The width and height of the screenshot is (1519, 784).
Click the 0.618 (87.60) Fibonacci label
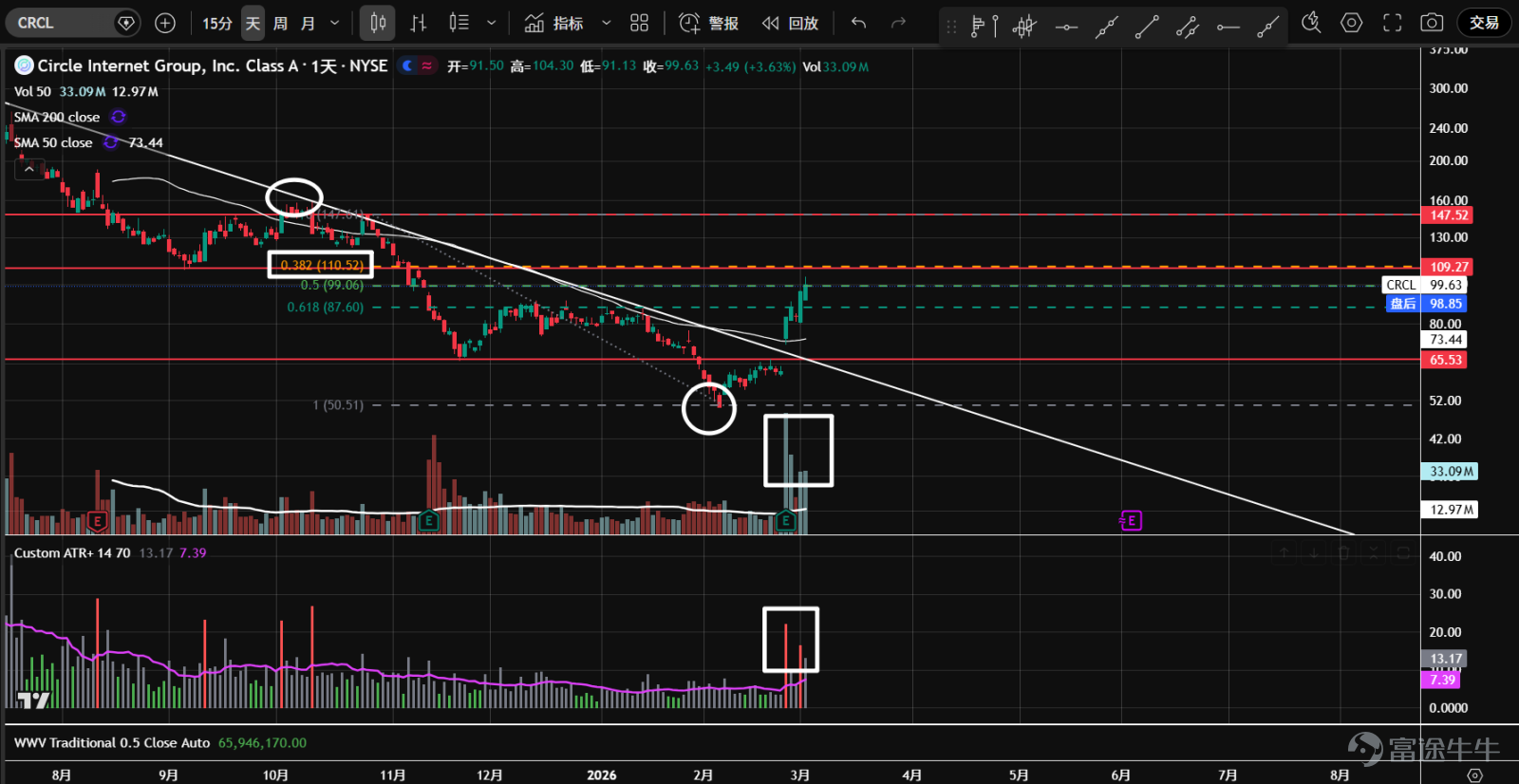point(326,307)
